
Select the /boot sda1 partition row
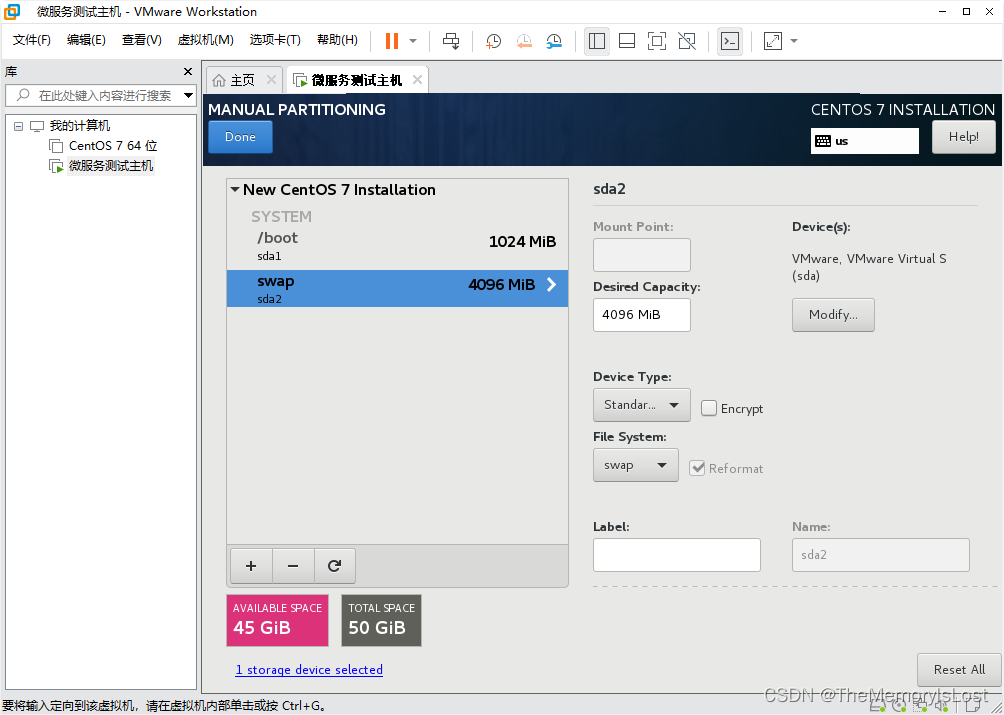tap(397, 246)
